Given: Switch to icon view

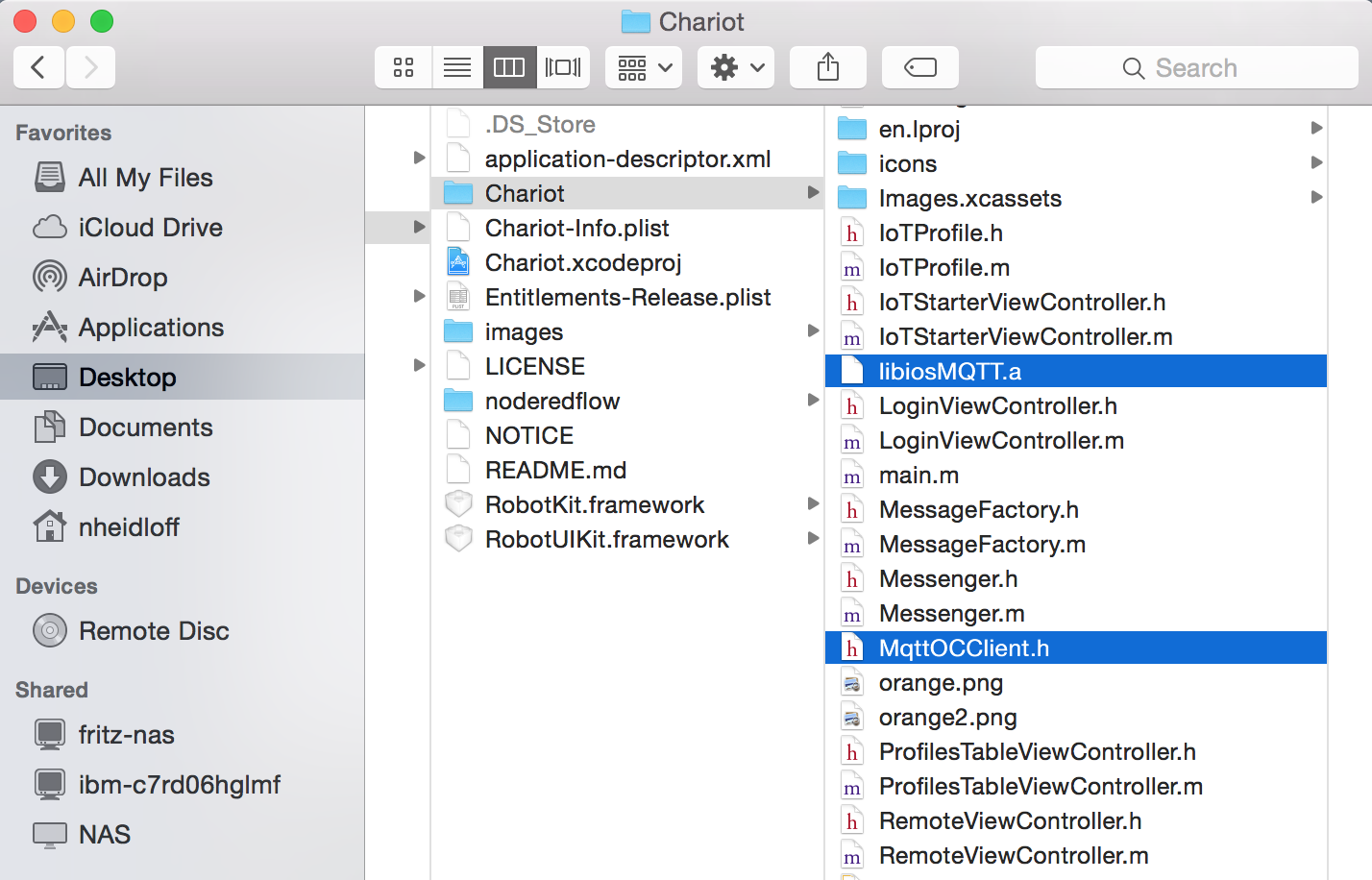Looking at the screenshot, I should click(404, 67).
